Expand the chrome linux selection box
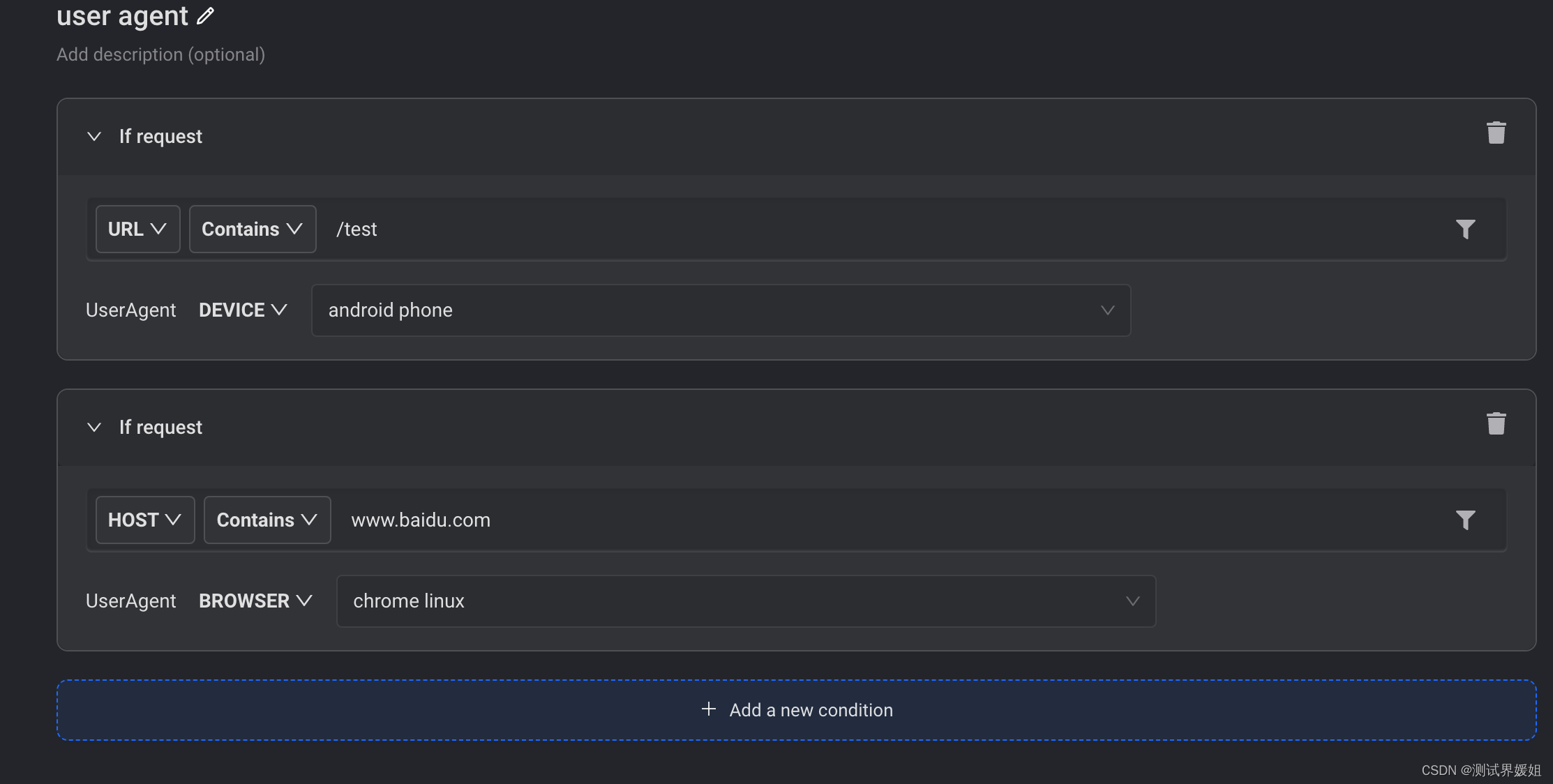1553x784 pixels. [x=746, y=601]
